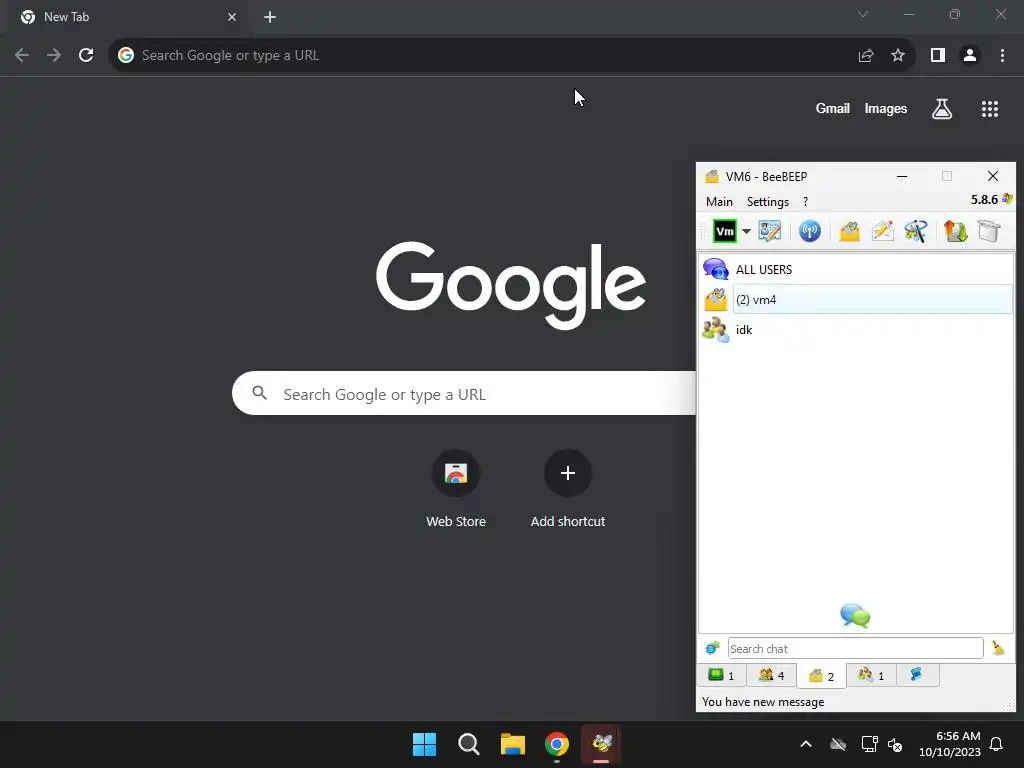Open the notification bell in taskbar

(996, 744)
